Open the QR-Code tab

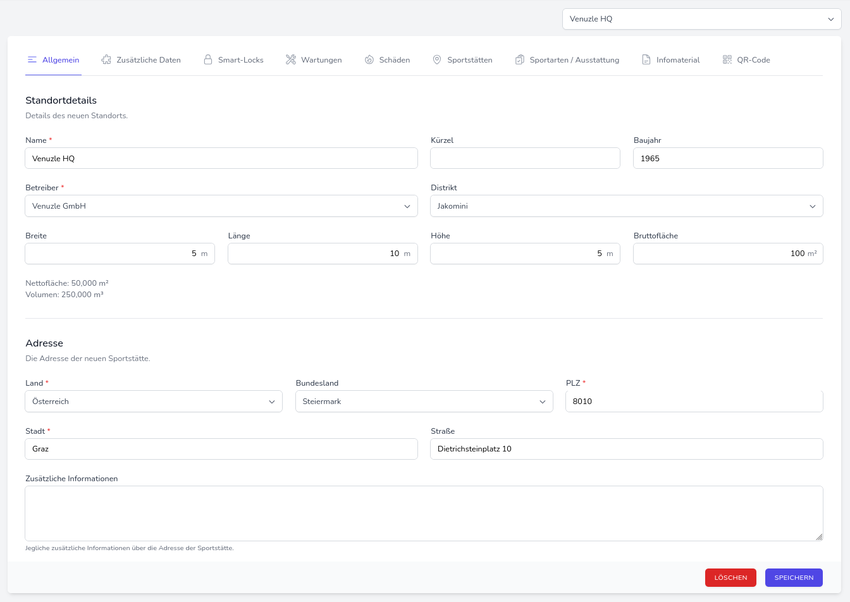pos(746,60)
